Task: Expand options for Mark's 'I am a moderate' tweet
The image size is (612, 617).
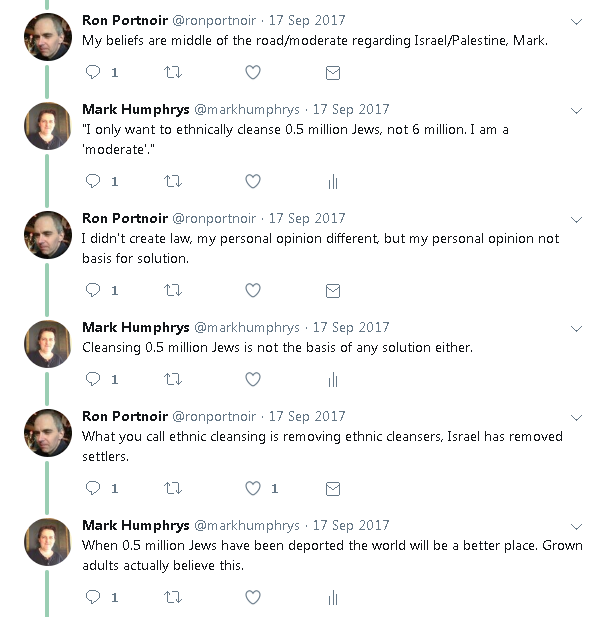Action: pos(576,110)
